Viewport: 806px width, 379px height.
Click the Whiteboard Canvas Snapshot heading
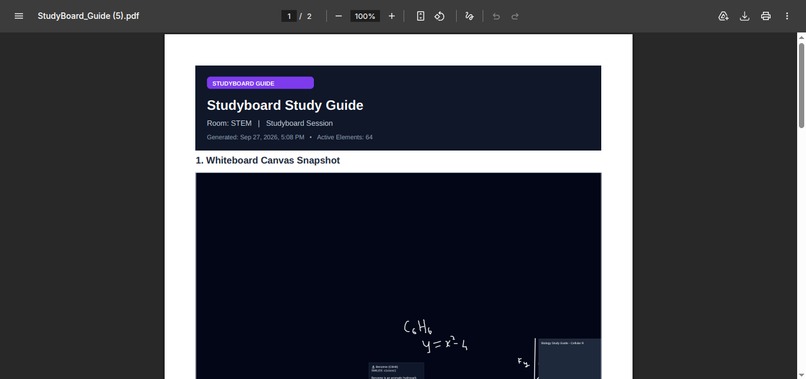click(268, 160)
